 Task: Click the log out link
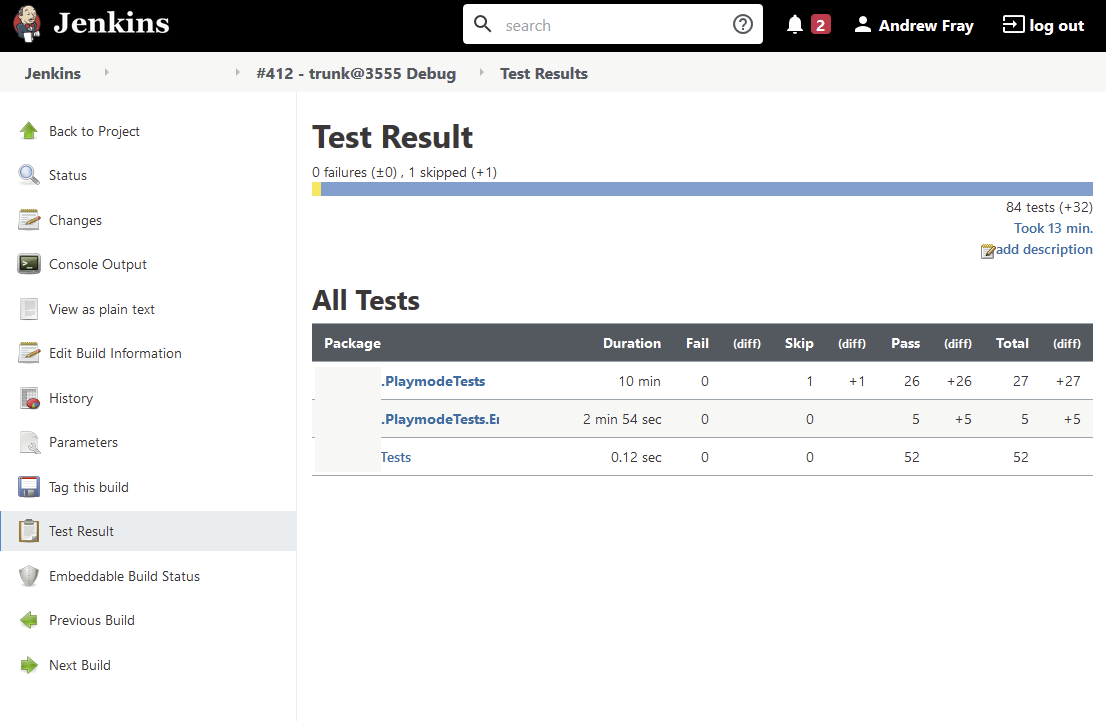[1056, 26]
